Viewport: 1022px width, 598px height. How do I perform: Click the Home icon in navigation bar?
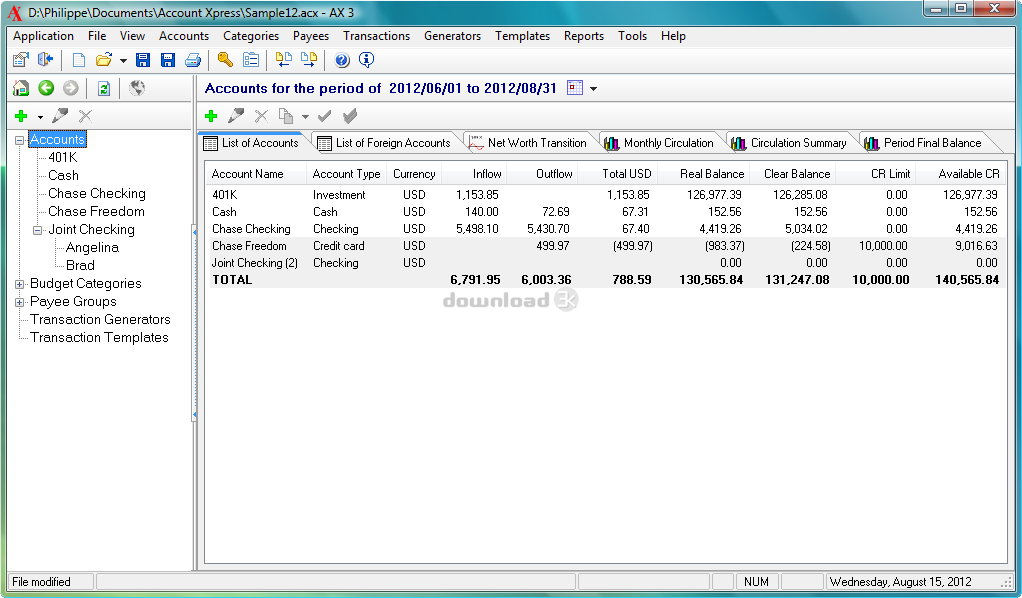(20, 88)
